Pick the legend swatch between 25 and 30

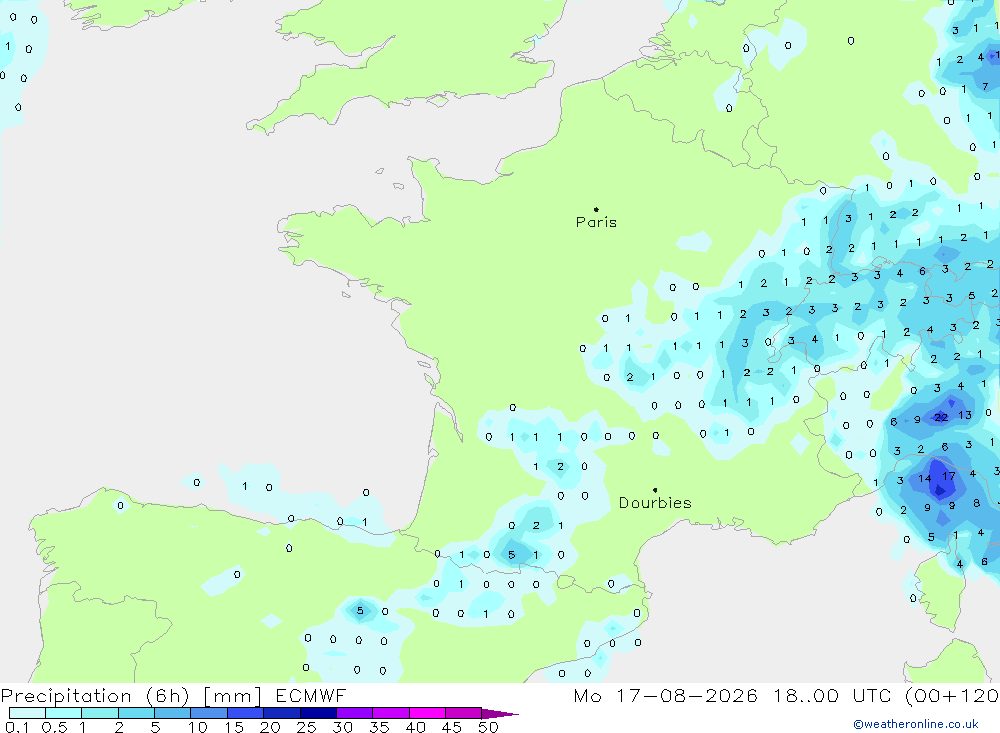click(x=318, y=713)
